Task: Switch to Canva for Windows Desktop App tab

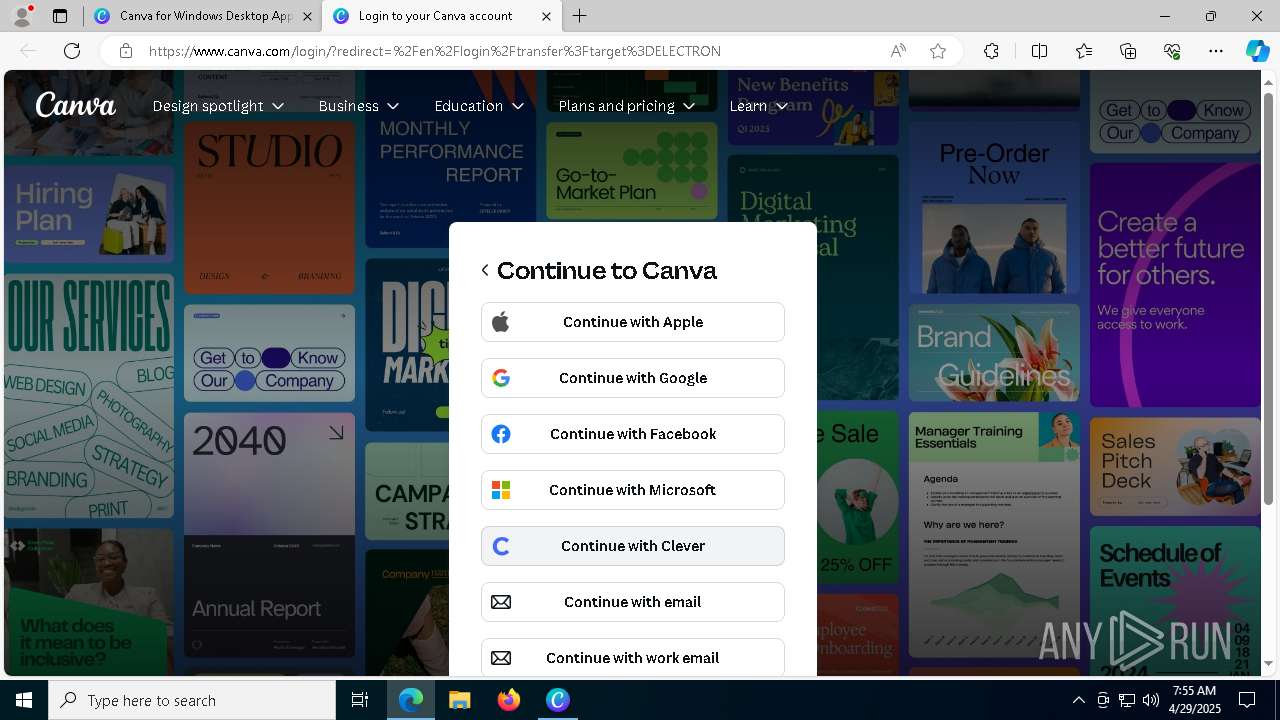Action: (193, 16)
